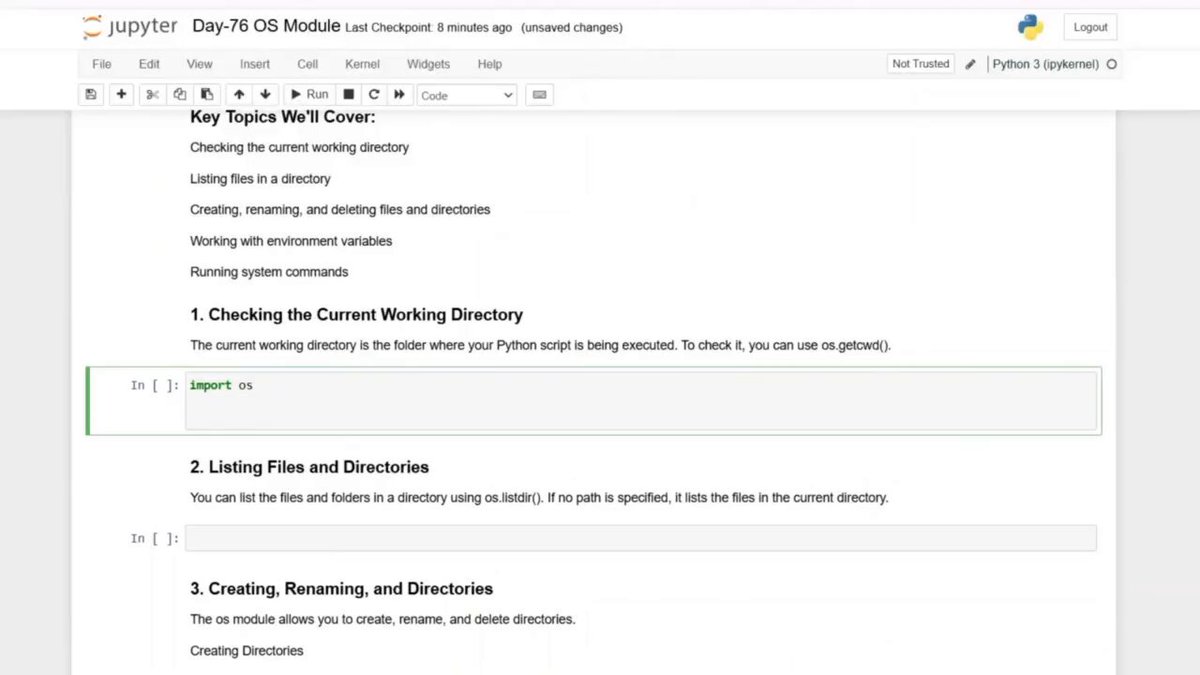1200x675 pixels.
Task: Click 'Working with environment variables' line
Action: click(x=291, y=241)
